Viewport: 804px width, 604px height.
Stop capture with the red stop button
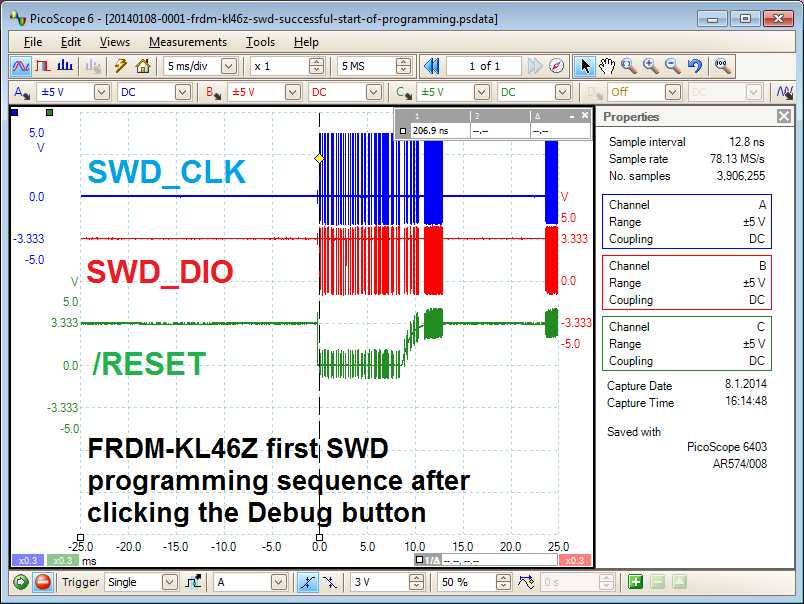43,582
